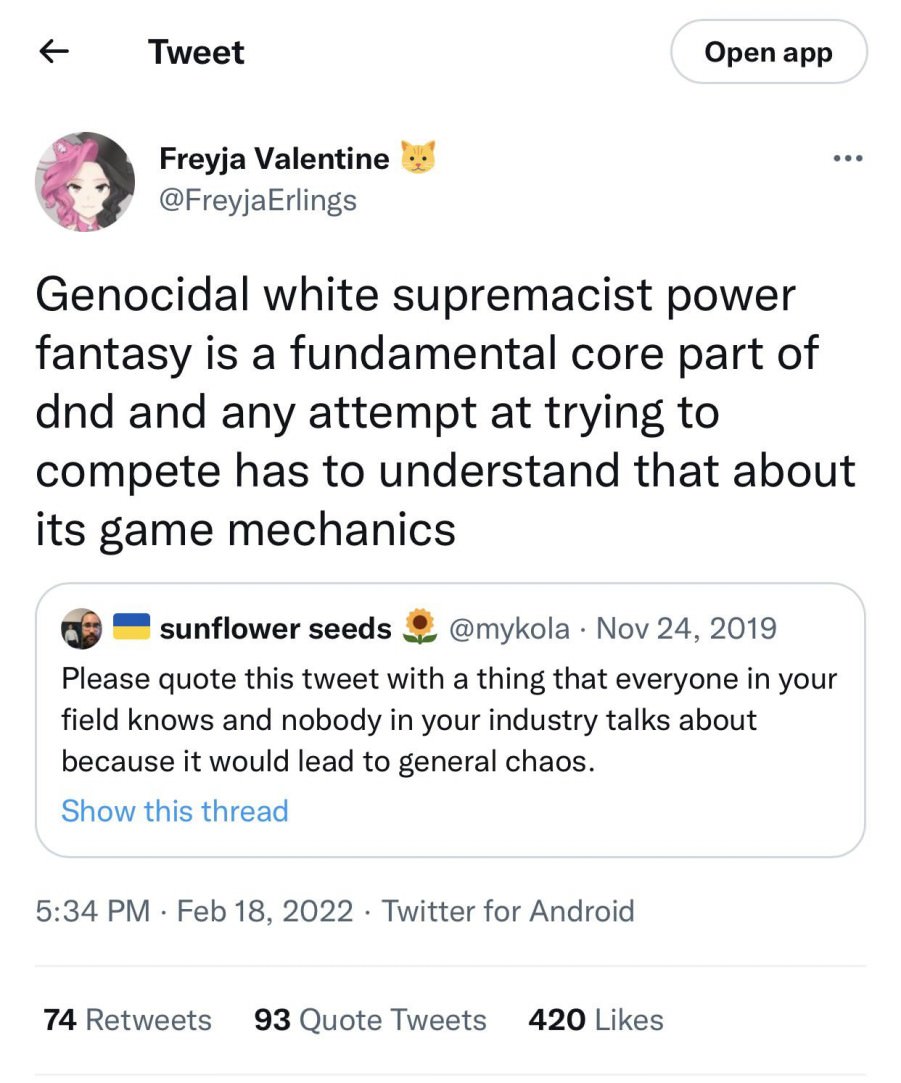Open the quoted tweet text body

pos(449,720)
